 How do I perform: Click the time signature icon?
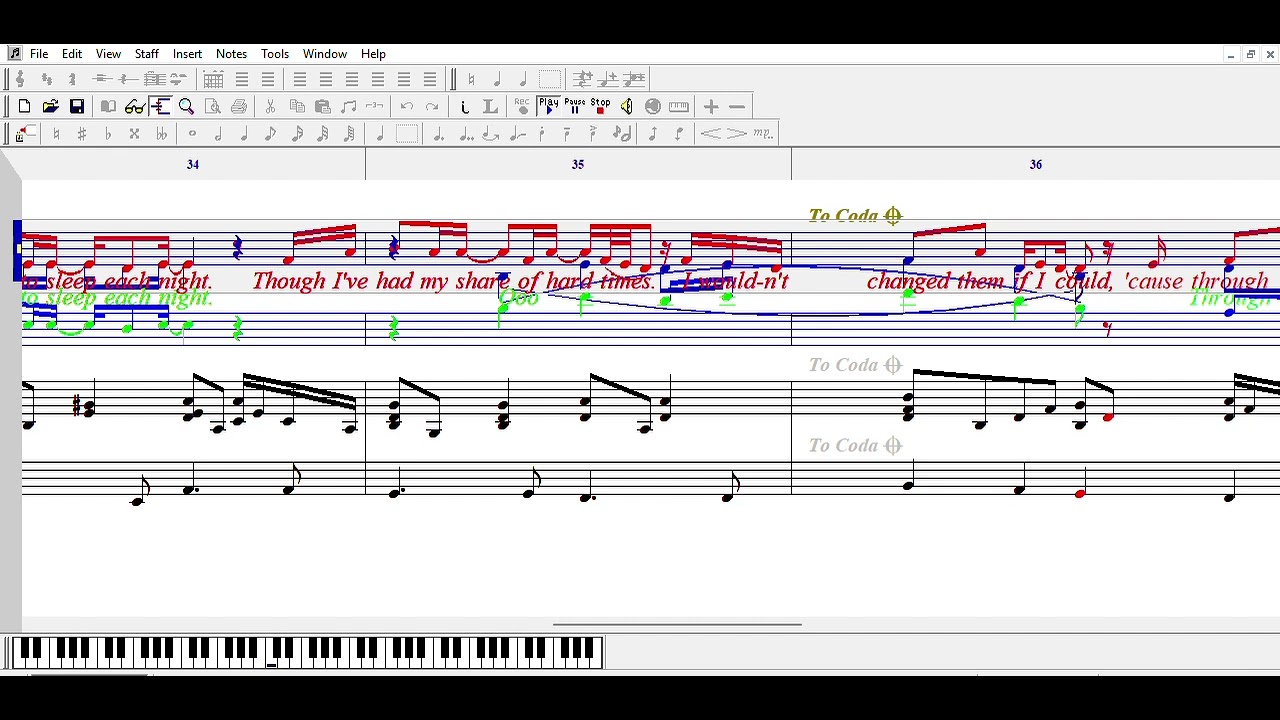coord(72,79)
